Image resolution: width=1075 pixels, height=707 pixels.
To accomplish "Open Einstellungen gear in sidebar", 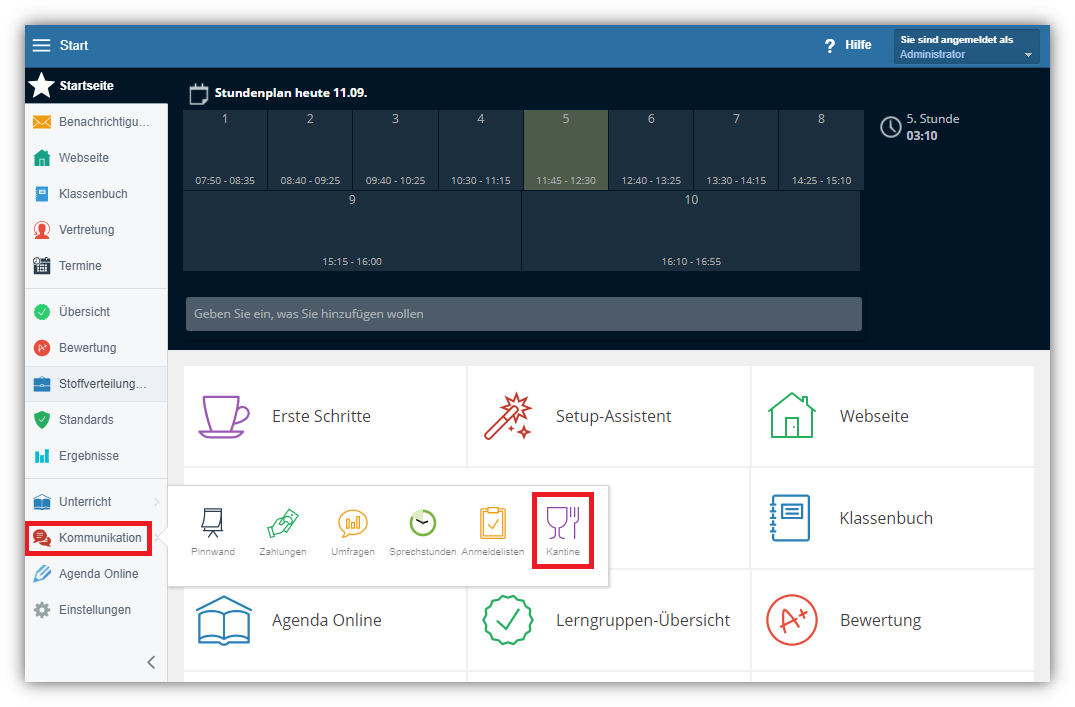I will (94, 610).
